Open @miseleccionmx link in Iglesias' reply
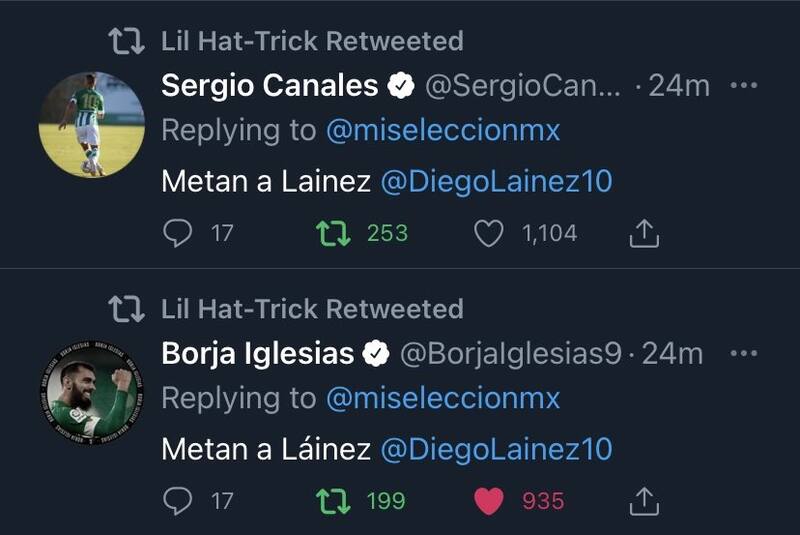Screen dimensions: 800x535 [x=443, y=397]
